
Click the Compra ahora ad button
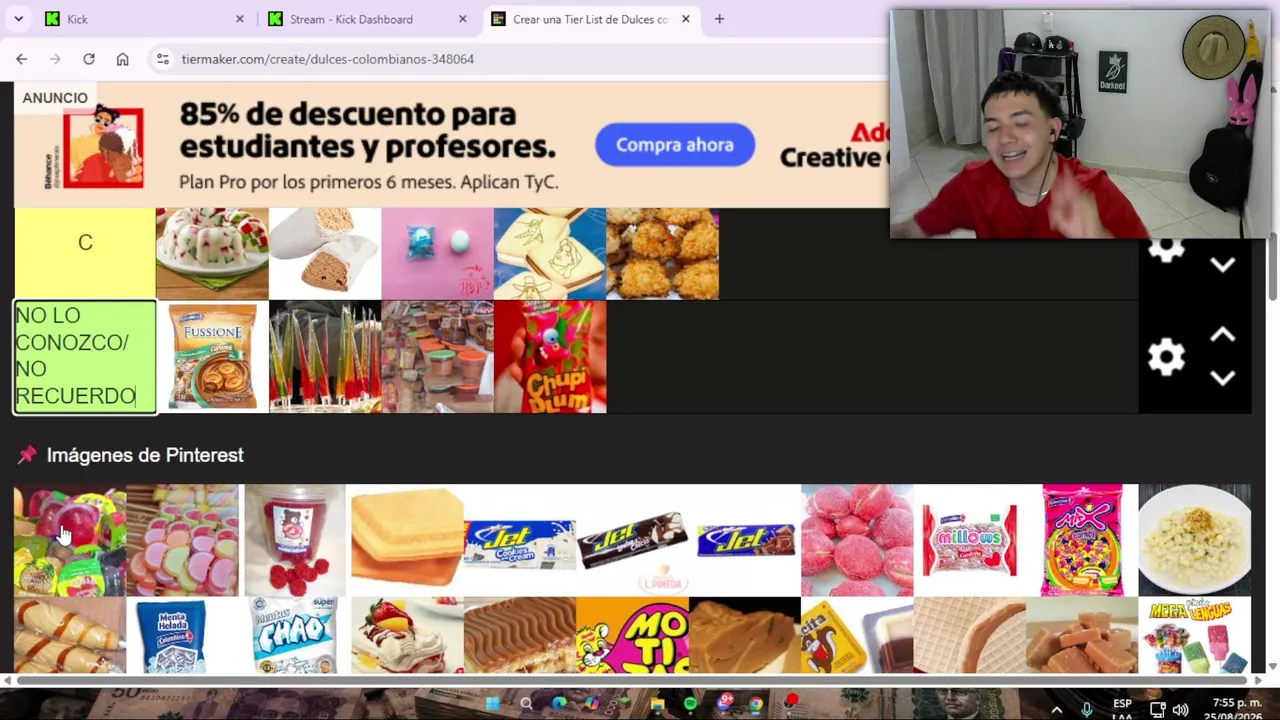[x=675, y=145]
